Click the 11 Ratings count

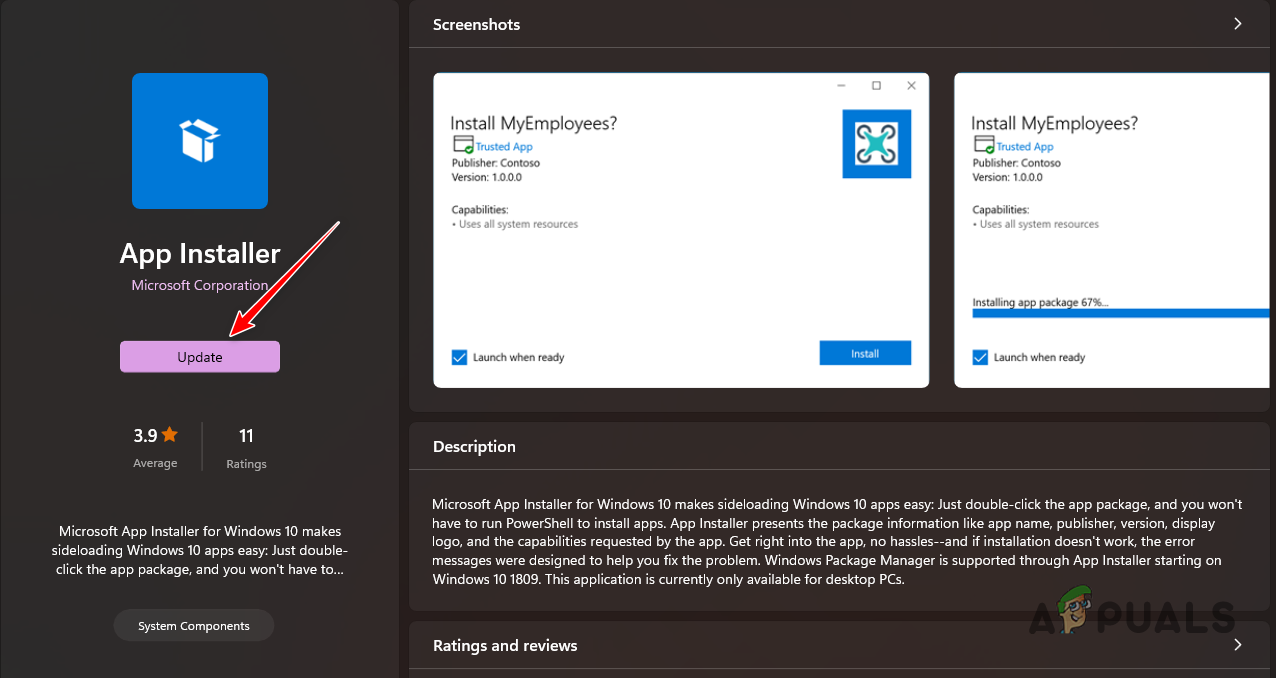tap(245, 446)
